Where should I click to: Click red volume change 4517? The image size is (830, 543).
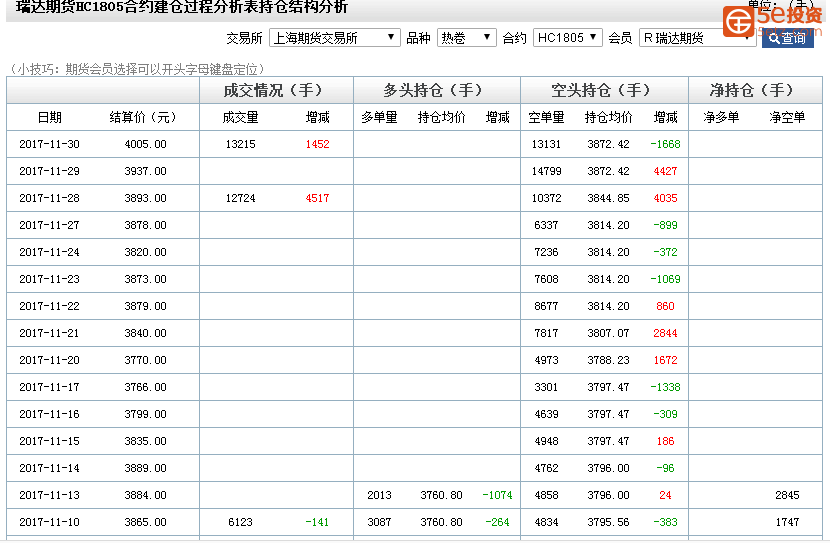[318, 198]
